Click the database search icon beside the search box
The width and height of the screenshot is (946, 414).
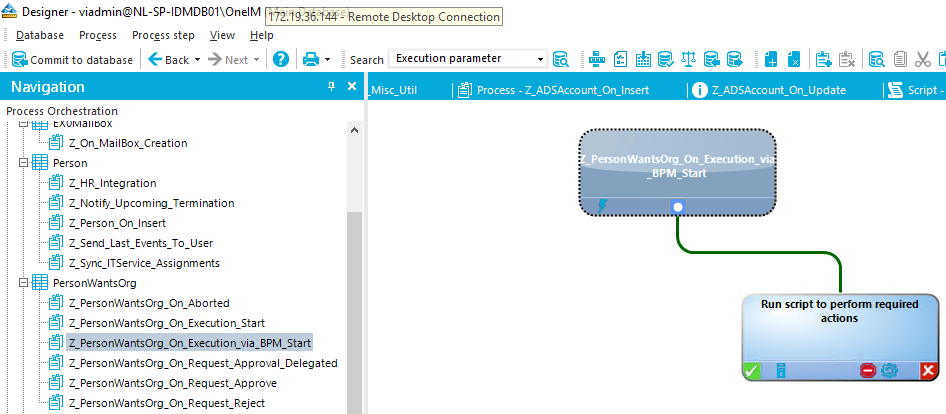(x=560, y=59)
